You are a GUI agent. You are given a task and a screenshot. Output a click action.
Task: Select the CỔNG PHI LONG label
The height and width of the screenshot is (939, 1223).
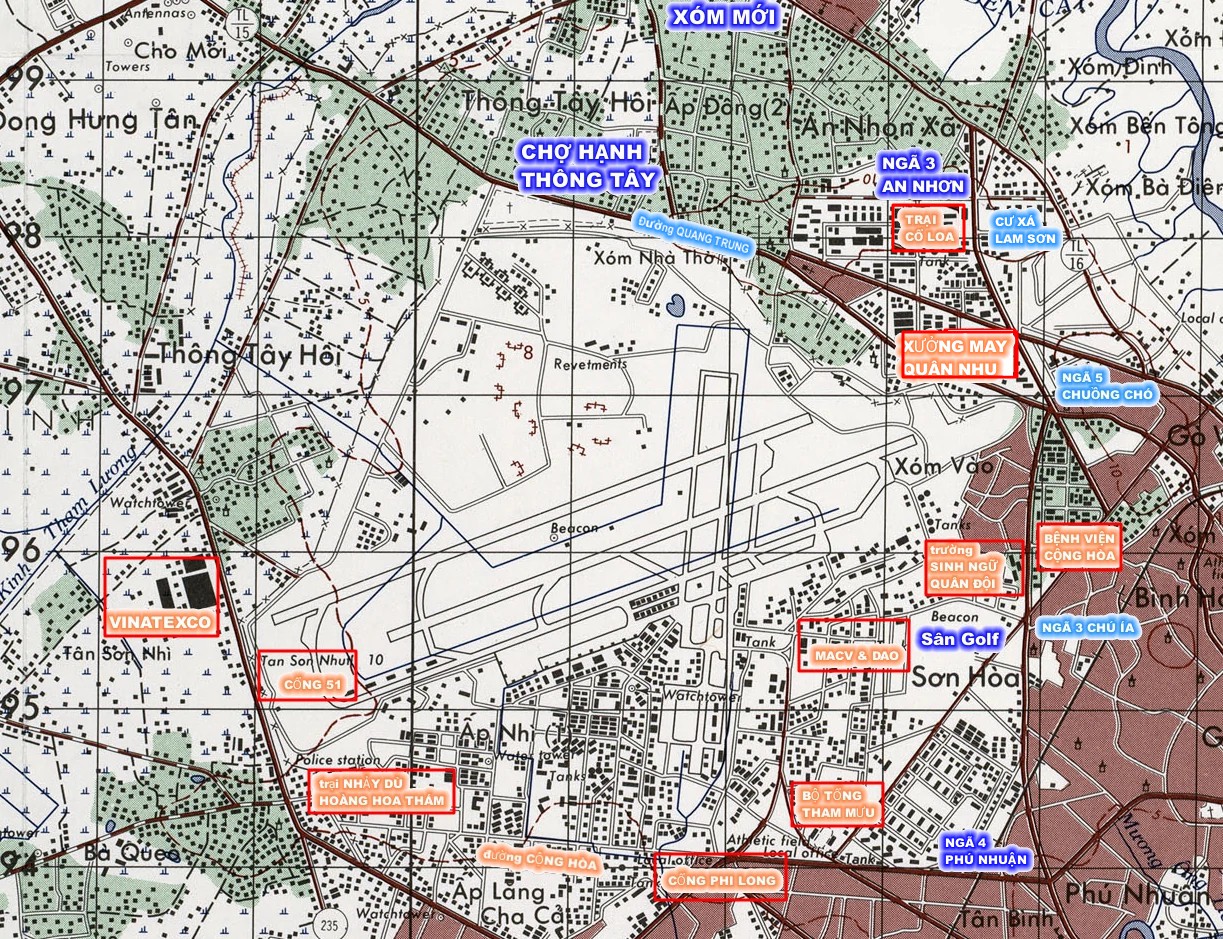click(720, 877)
